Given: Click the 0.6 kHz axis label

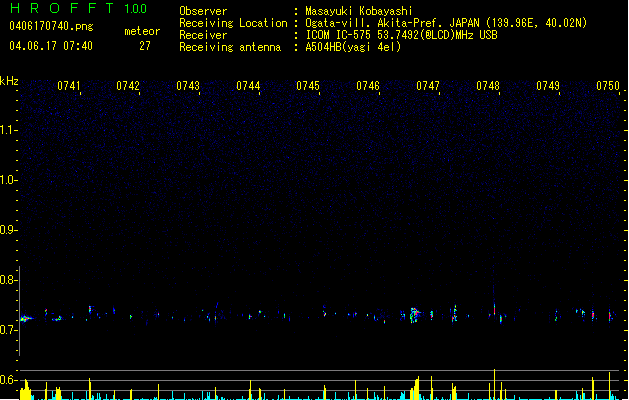Looking at the screenshot, I should 9,380.
